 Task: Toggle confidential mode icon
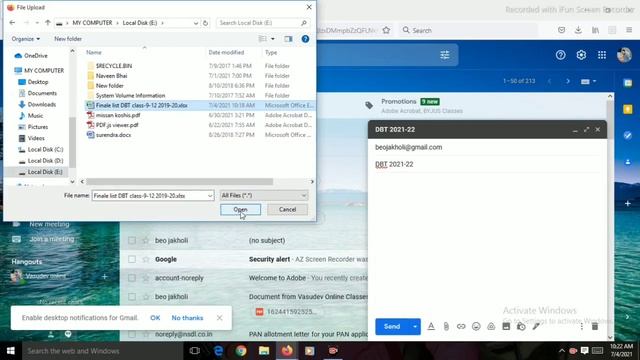click(521, 326)
